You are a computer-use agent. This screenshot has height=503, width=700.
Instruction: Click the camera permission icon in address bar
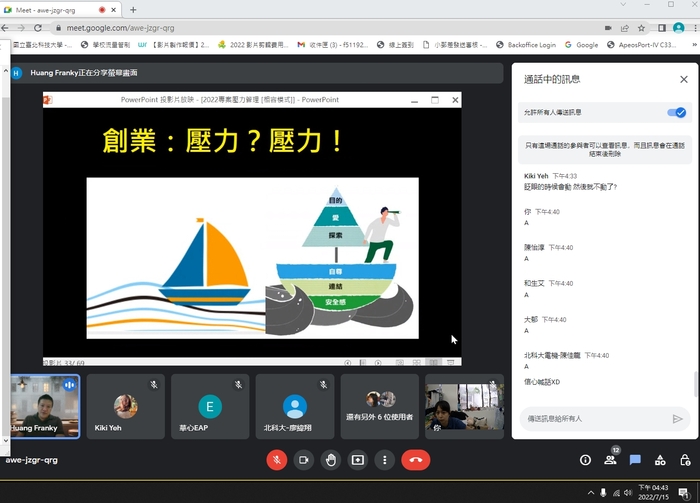608,28
